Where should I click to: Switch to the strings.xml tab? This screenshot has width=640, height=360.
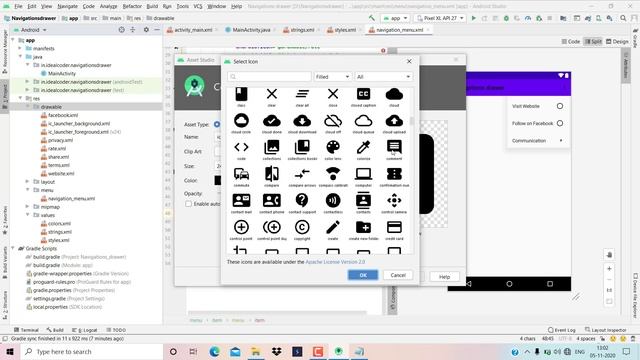301,30
